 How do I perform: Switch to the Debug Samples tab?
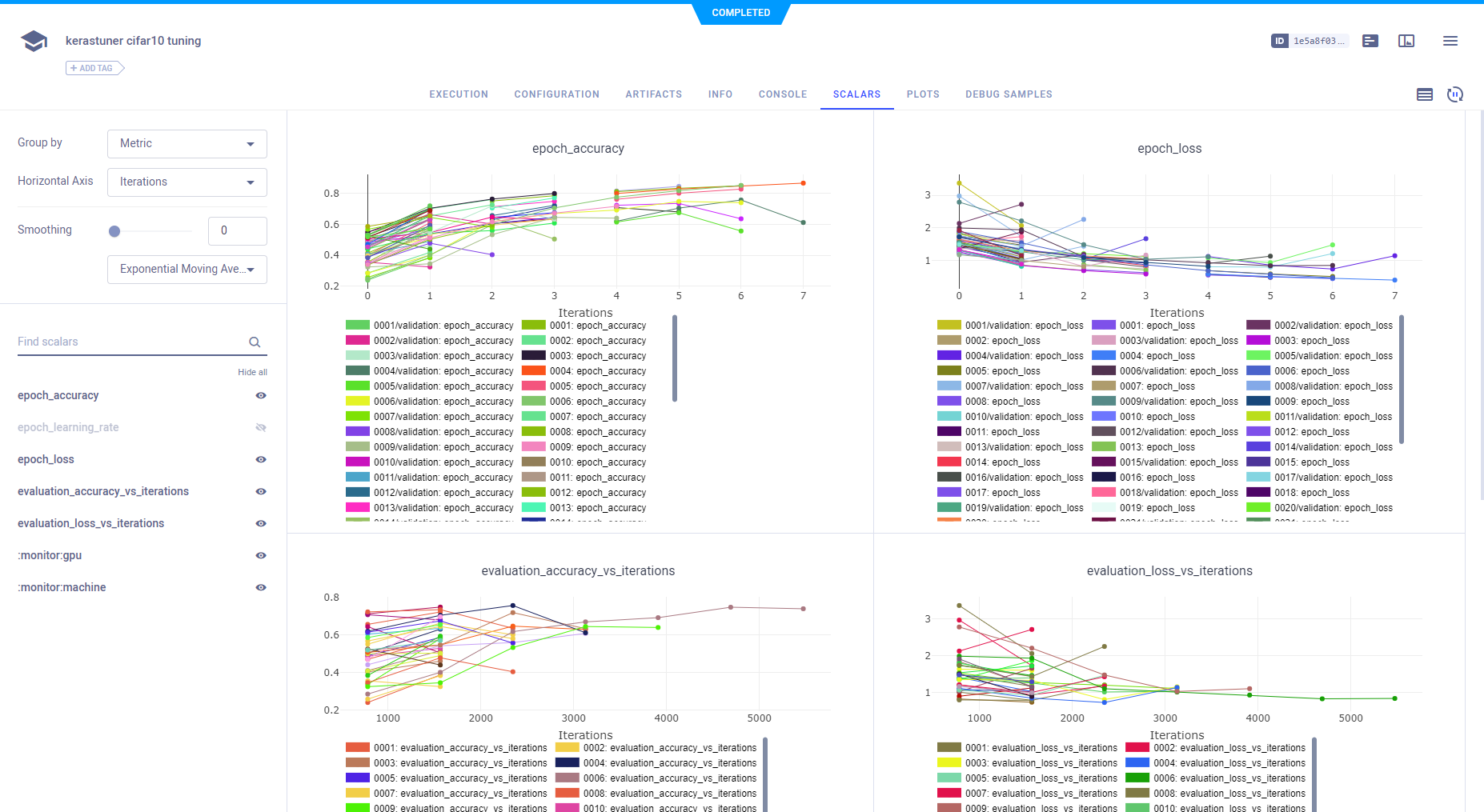pos(1009,94)
